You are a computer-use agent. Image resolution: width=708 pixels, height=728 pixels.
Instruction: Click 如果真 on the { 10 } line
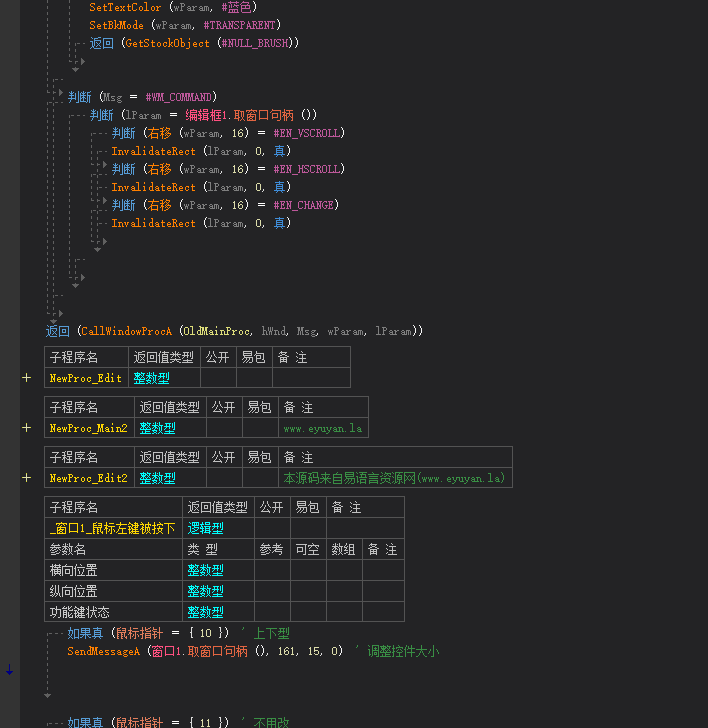point(85,633)
